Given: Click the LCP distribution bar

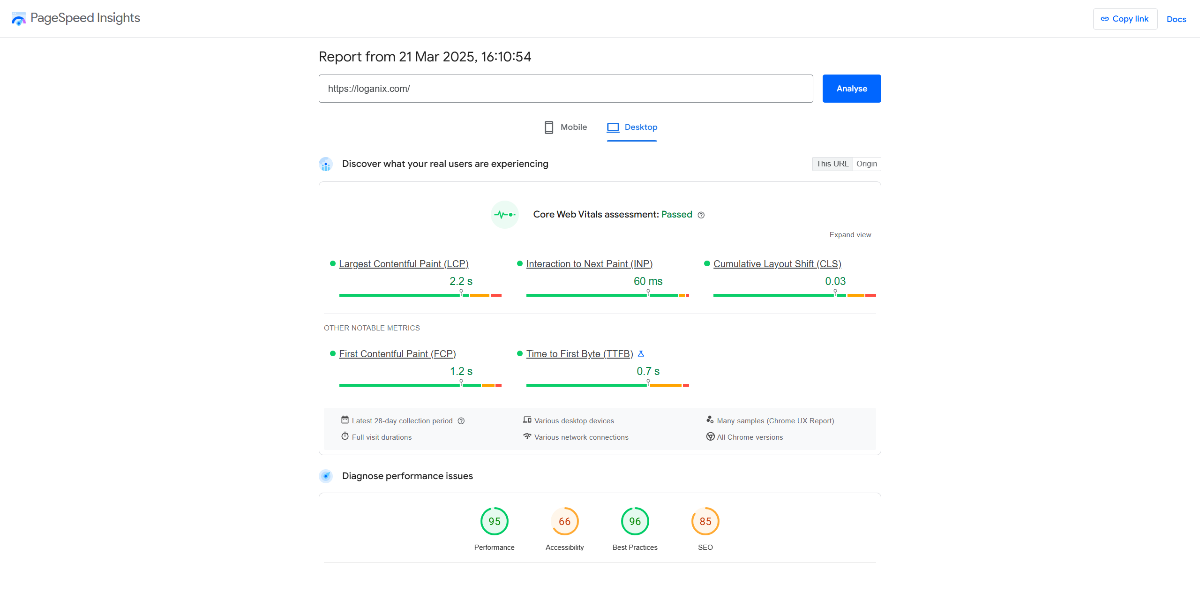Looking at the screenshot, I should [420, 295].
